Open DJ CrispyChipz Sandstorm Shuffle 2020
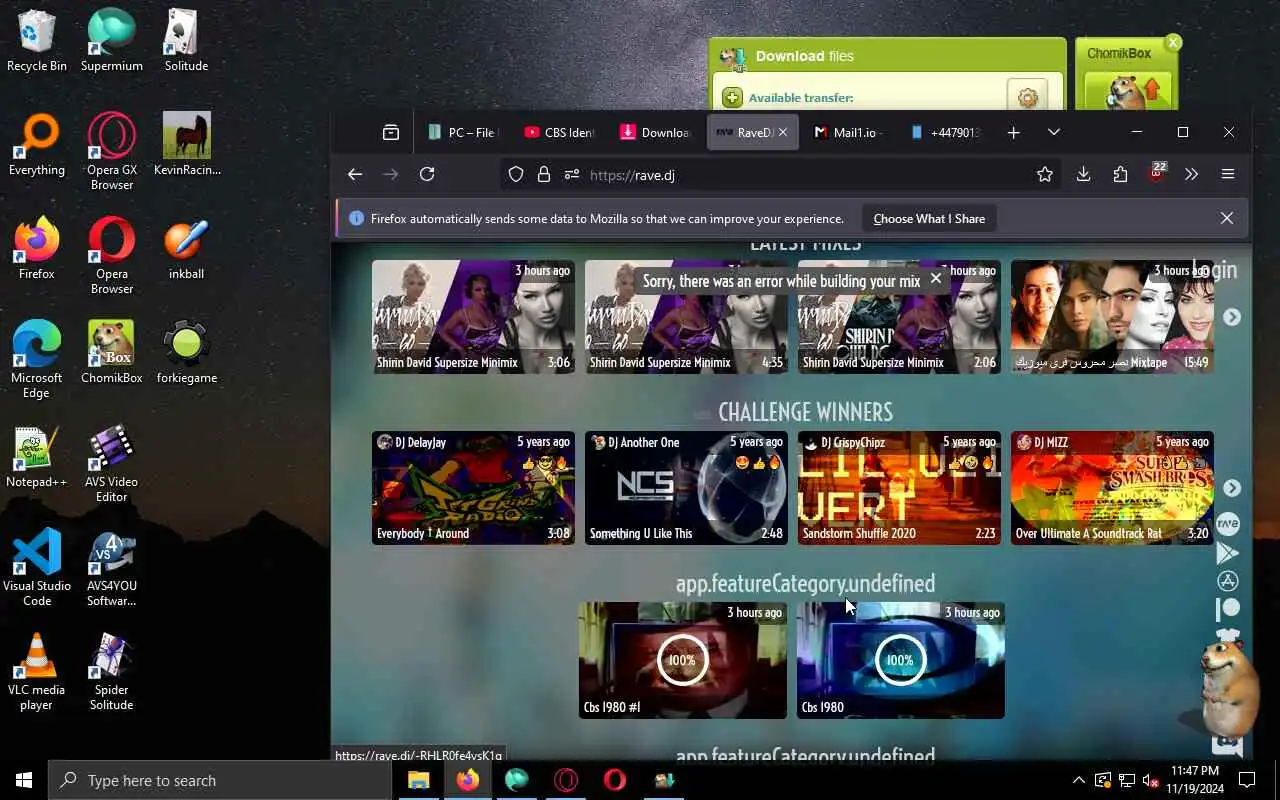This screenshot has height=800, width=1280. coord(899,488)
